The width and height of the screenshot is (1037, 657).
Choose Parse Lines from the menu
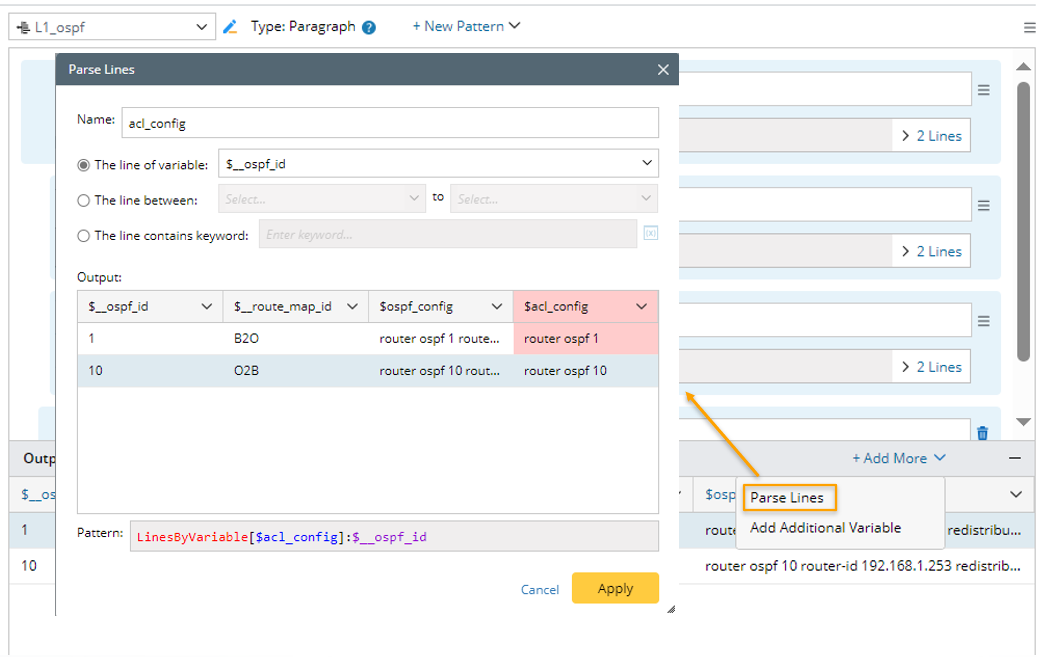(787, 498)
